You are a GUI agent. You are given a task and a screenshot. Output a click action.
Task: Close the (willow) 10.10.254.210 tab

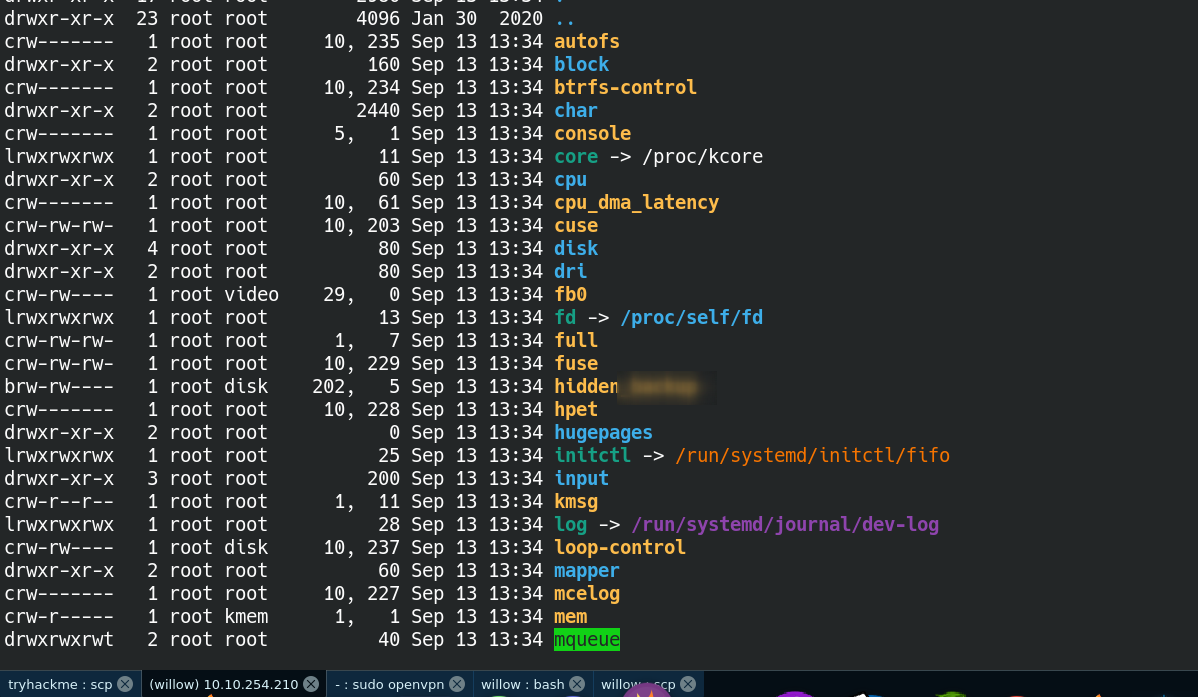311,684
